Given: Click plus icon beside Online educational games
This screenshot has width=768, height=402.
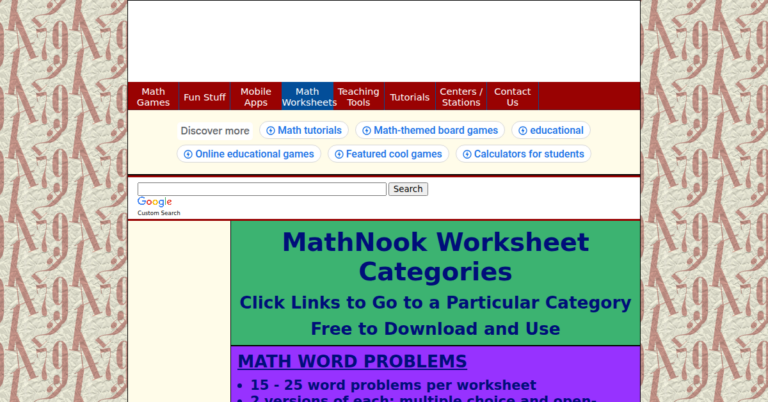Looking at the screenshot, I should point(188,154).
